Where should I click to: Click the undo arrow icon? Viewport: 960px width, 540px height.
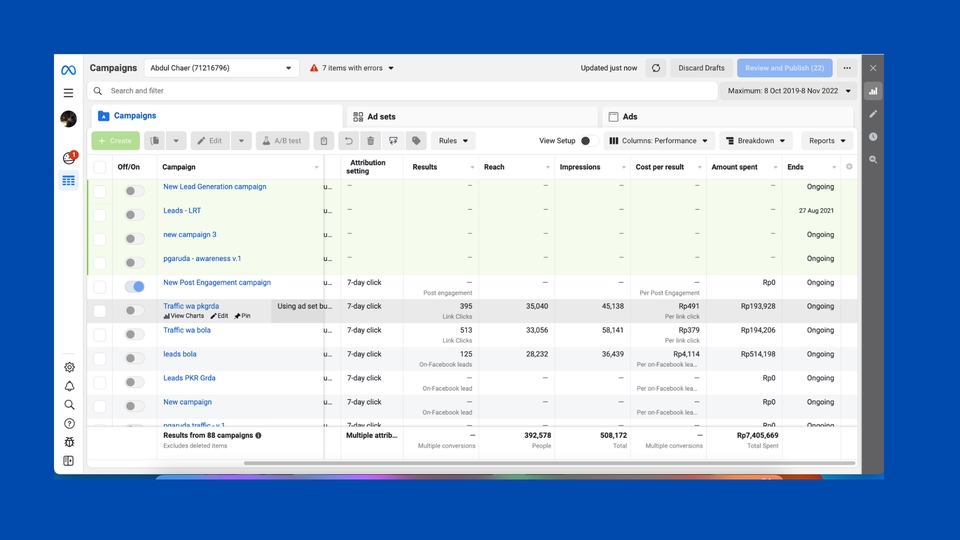(348, 141)
